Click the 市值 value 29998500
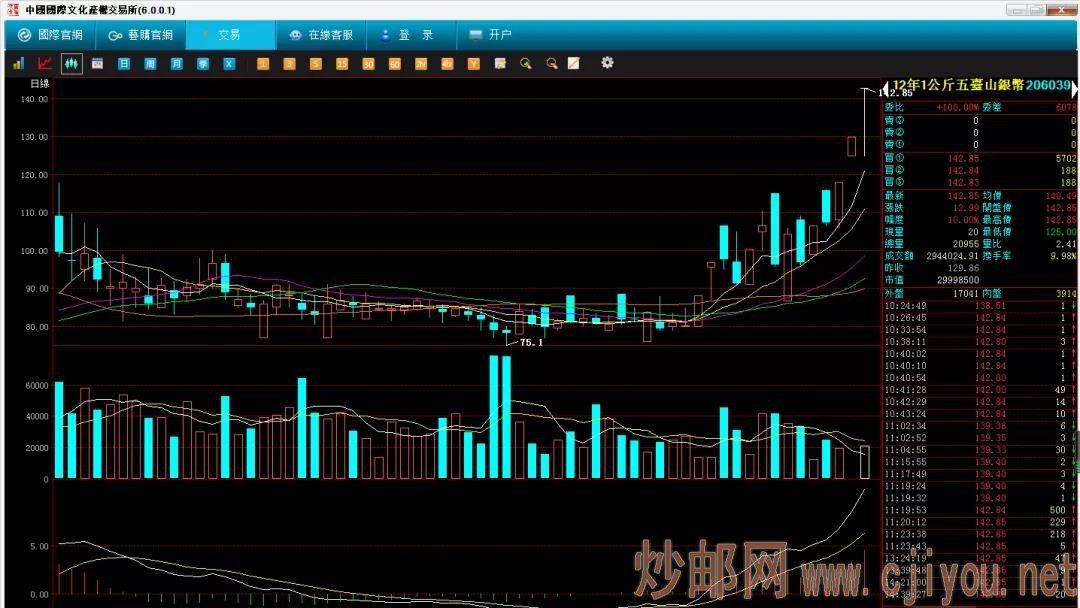This screenshot has height=608, width=1080. click(x=958, y=280)
